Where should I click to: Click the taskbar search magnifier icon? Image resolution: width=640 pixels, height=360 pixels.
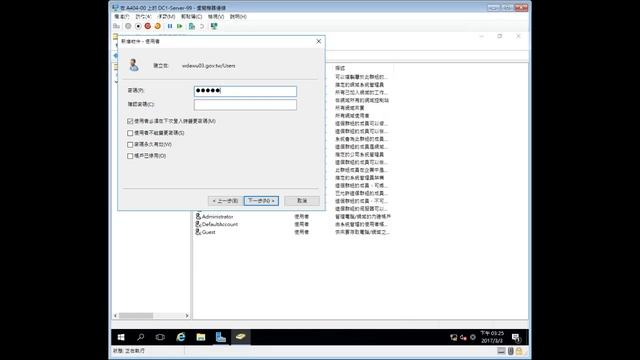click(140, 337)
